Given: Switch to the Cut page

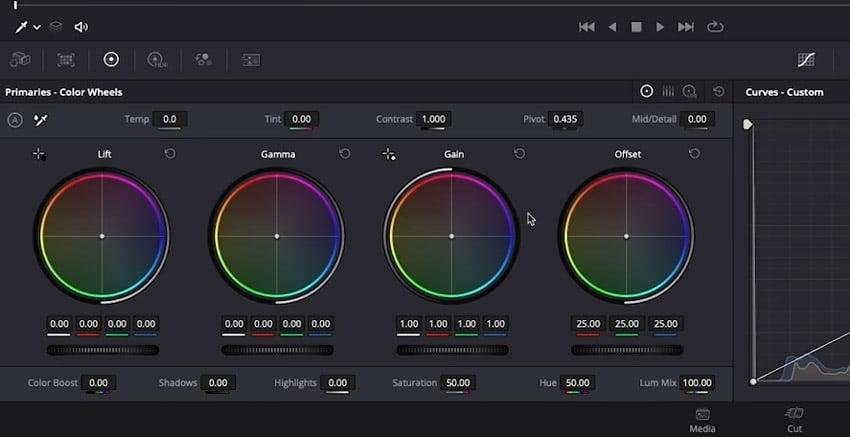Looking at the screenshot, I should (794, 421).
